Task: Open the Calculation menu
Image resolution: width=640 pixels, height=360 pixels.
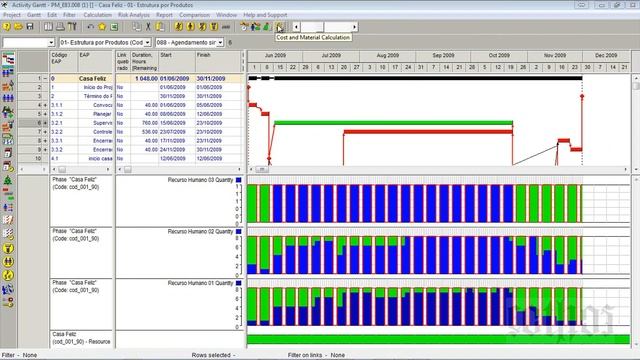Action: (x=98, y=15)
